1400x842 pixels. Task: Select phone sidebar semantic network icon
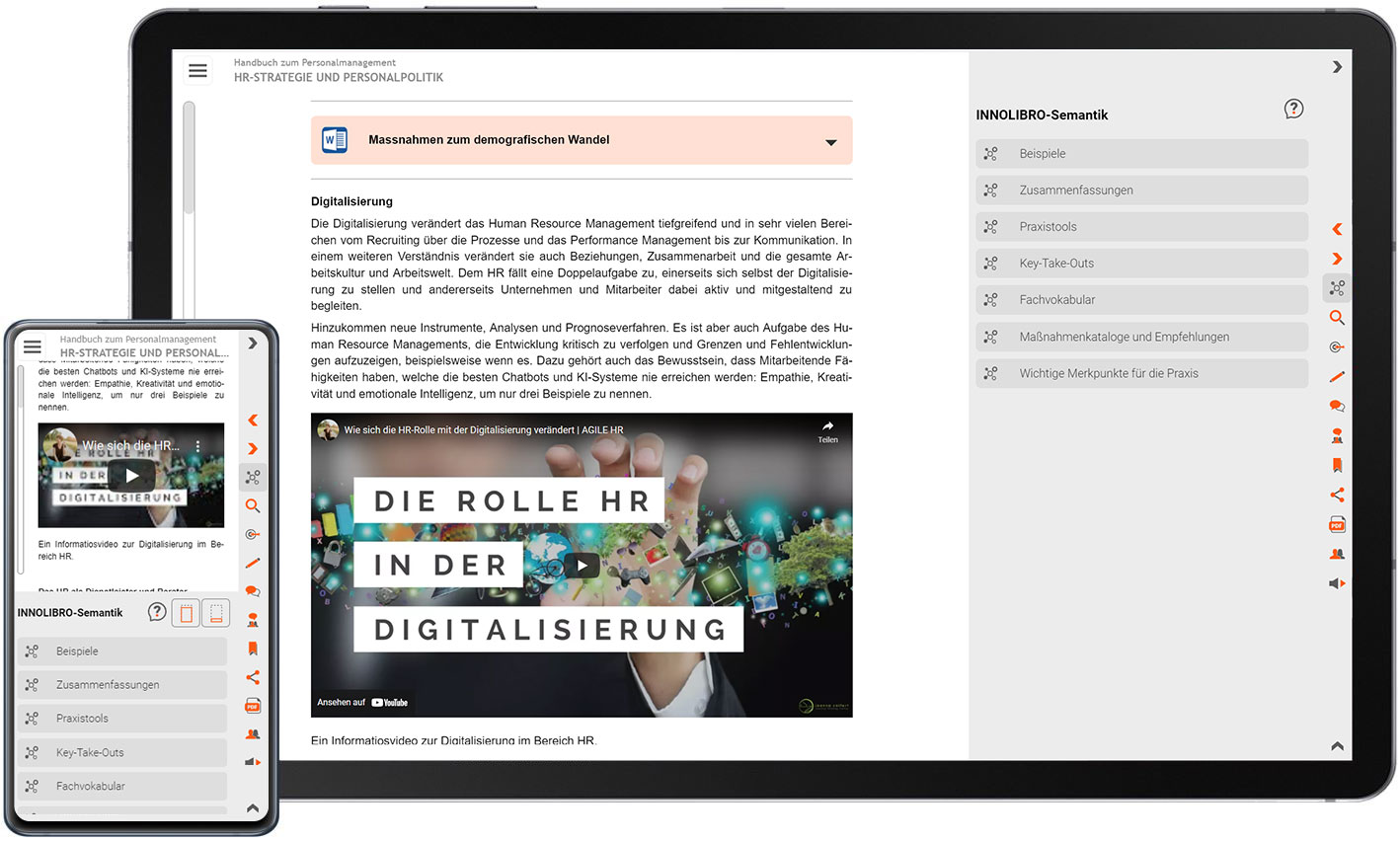253,478
